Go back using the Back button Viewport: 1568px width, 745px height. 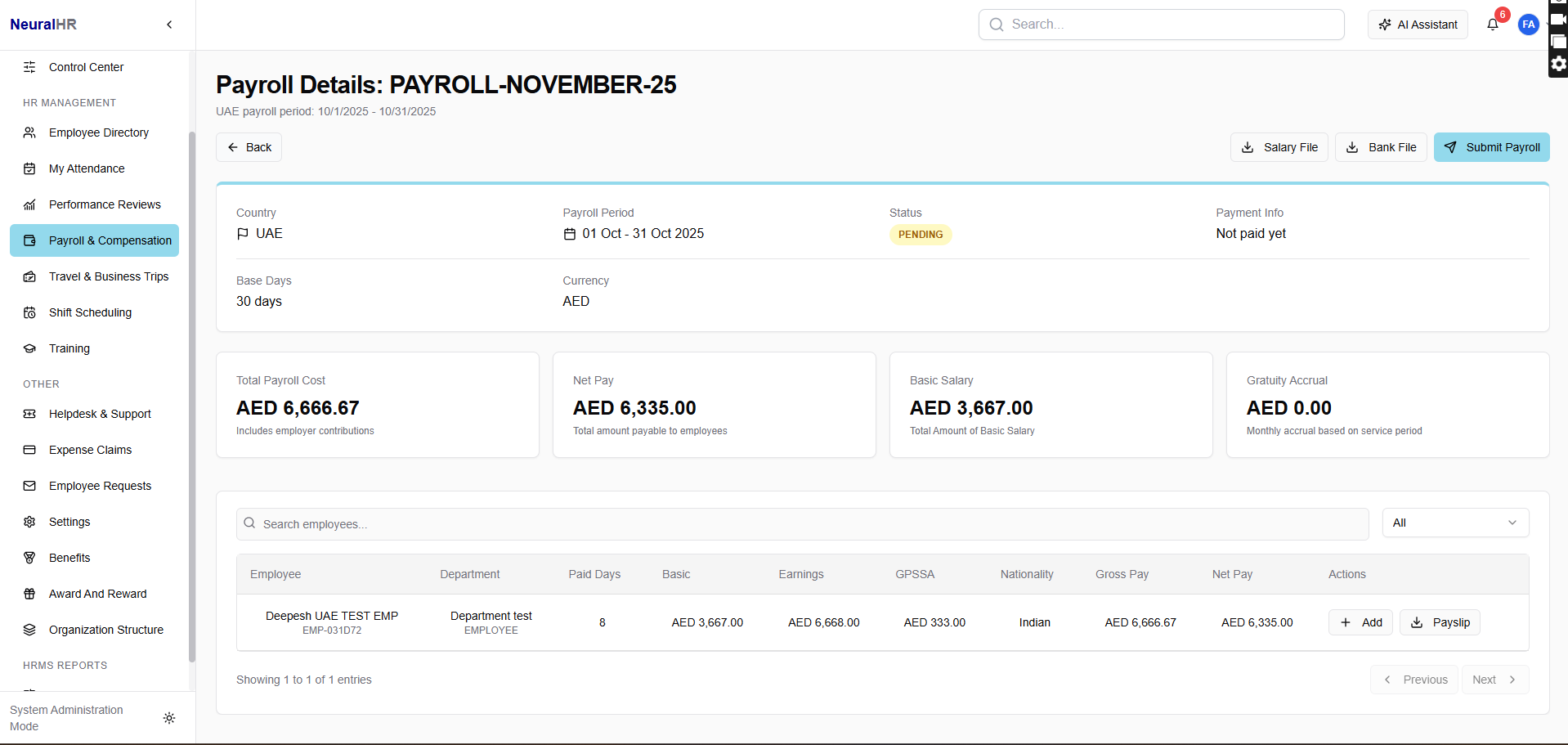pyautogui.click(x=249, y=147)
